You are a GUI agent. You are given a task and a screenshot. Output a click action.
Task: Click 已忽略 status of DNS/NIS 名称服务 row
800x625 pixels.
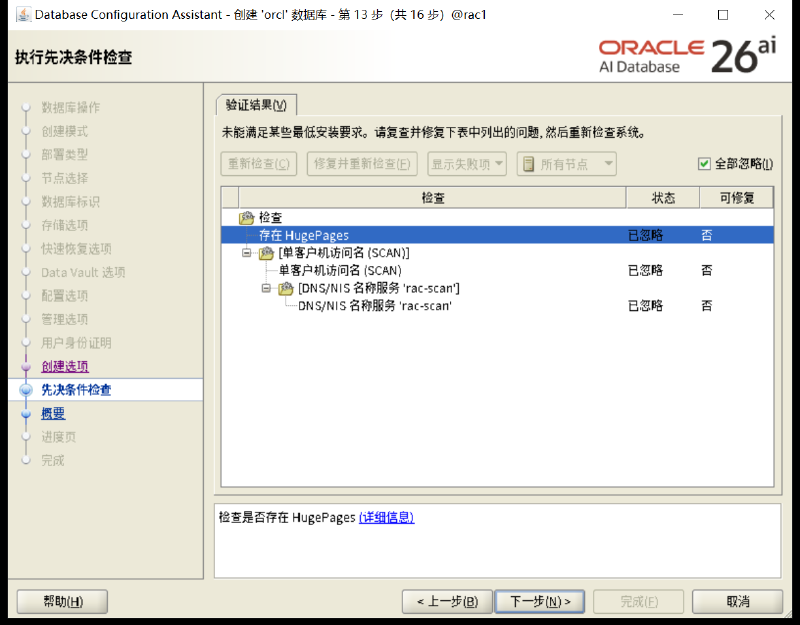pyautogui.click(x=645, y=306)
